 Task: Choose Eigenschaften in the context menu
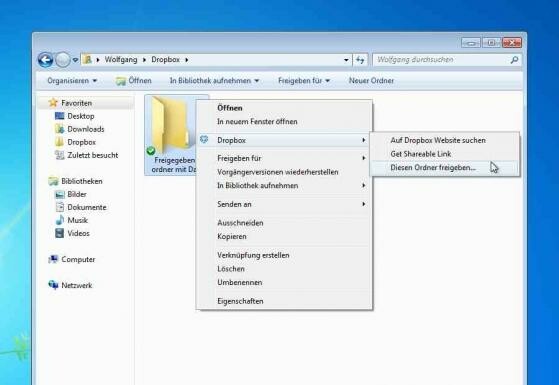click(284, 301)
